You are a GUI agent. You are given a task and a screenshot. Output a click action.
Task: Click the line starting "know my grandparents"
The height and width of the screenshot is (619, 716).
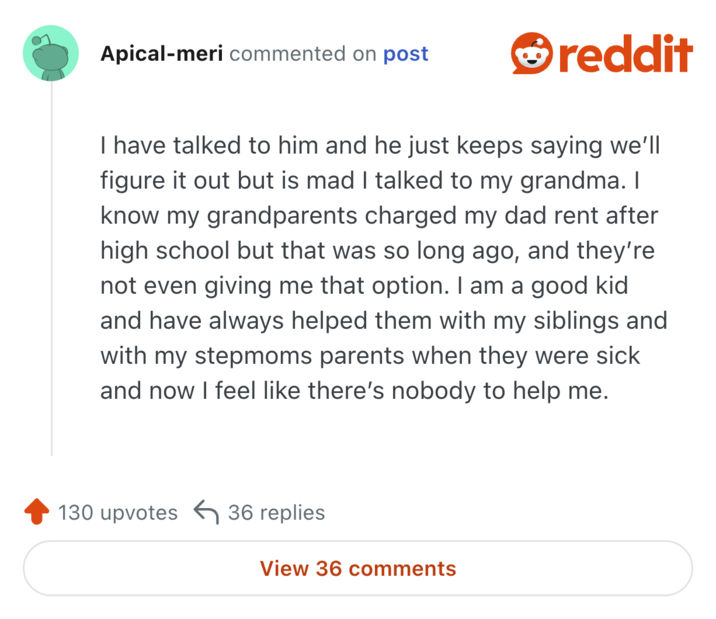pos(378,216)
